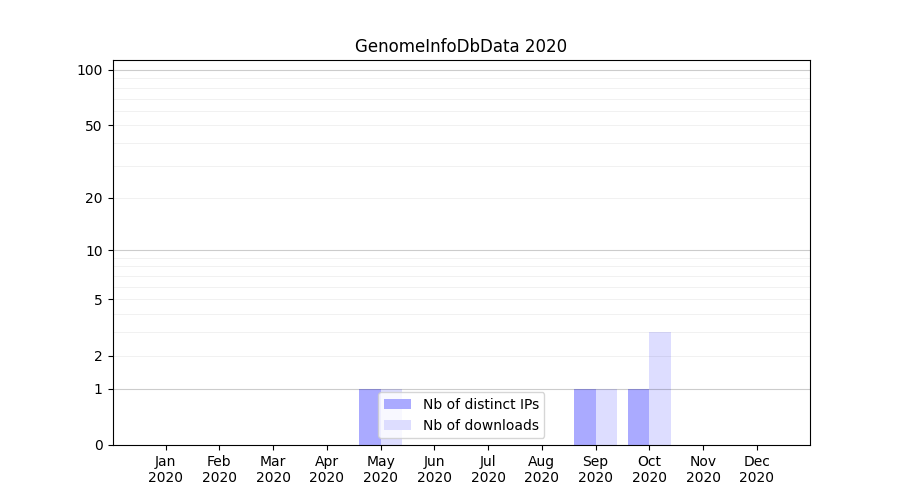
Task: Click the Oct 2020 distinct IPs bar
Action: 638,417
